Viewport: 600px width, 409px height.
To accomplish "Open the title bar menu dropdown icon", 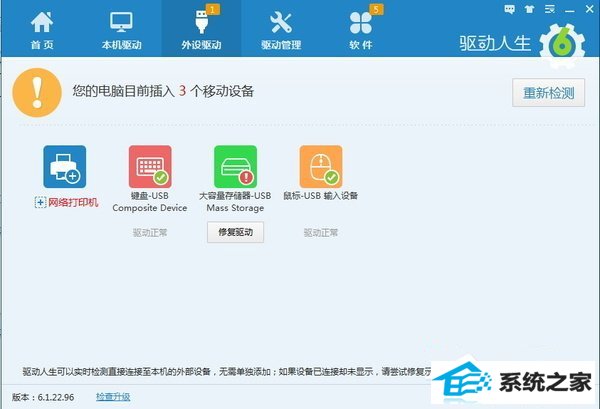I will point(550,10).
